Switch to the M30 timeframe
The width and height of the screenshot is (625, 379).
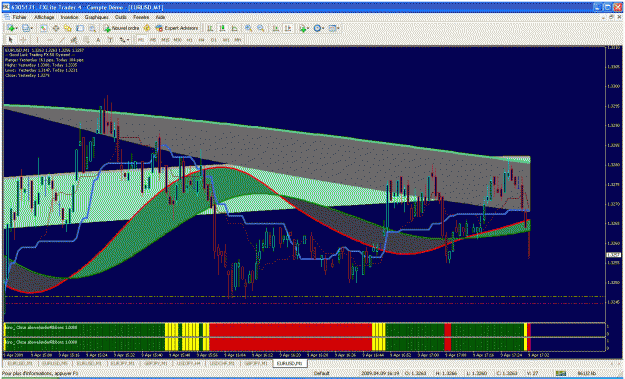pos(177,39)
